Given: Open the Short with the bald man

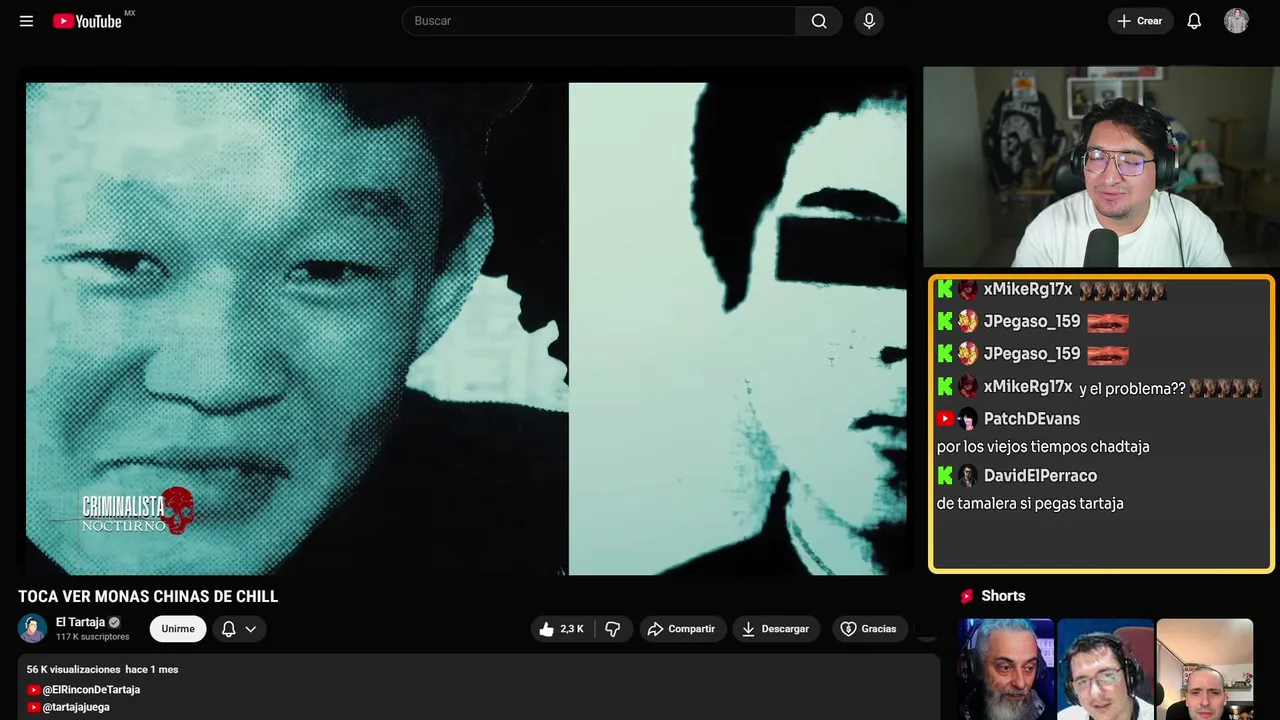Looking at the screenshot, I should tap(1204, 669).
